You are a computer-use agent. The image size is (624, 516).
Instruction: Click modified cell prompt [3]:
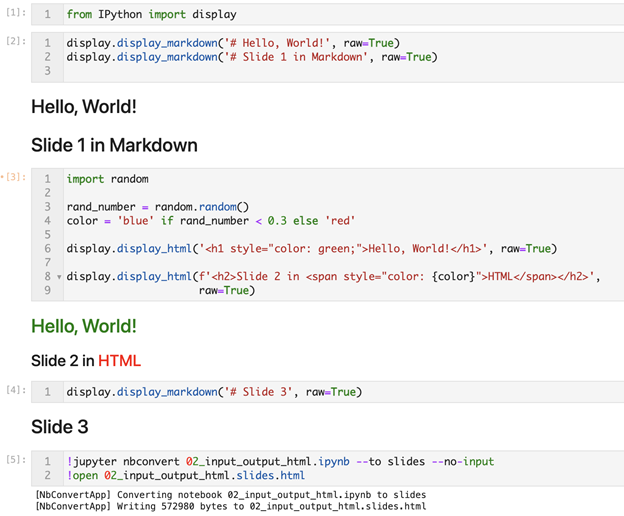[14, 177]
